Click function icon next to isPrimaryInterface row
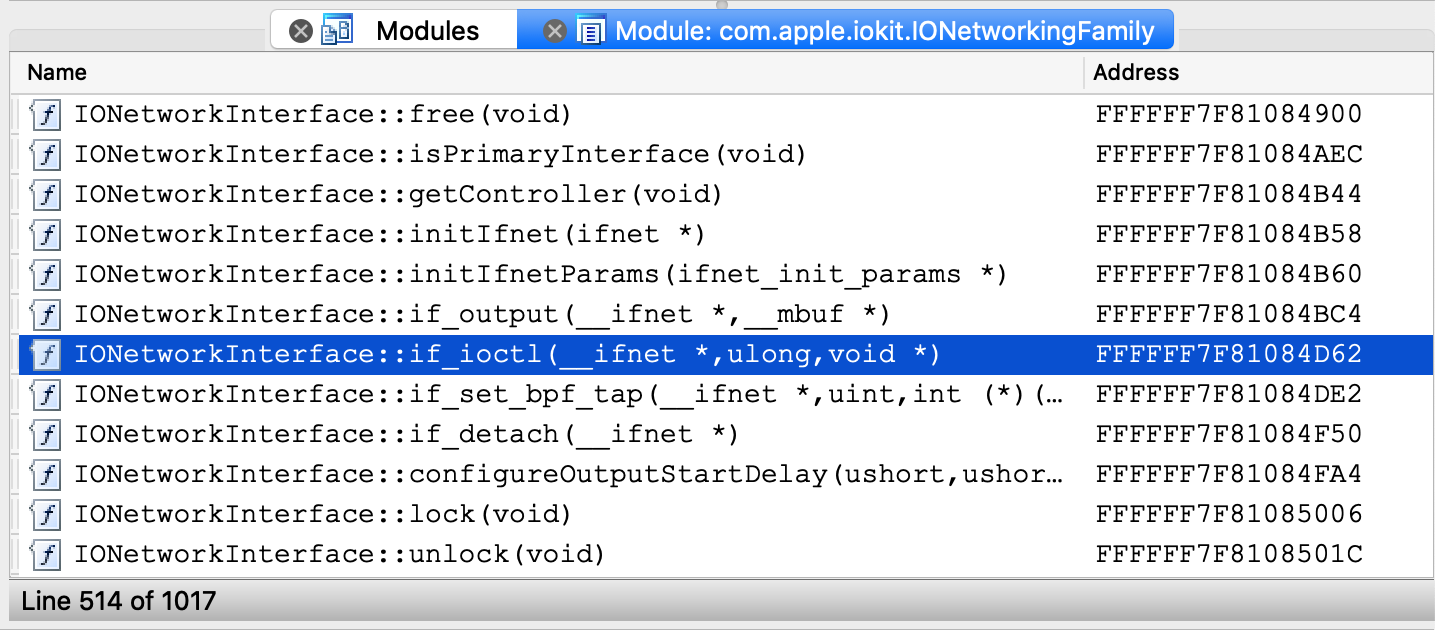Viewport: 1435px width, 630px height. pos(46,155)
